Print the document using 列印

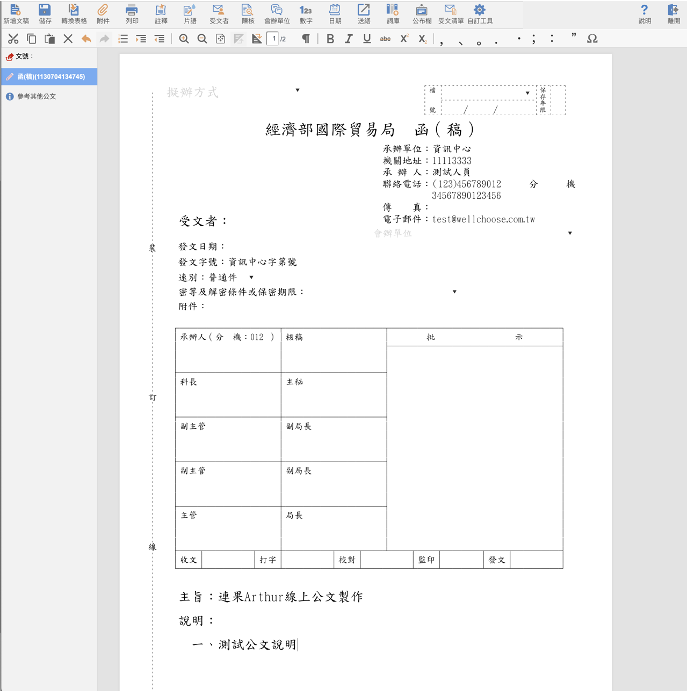[x=132, y=14]
